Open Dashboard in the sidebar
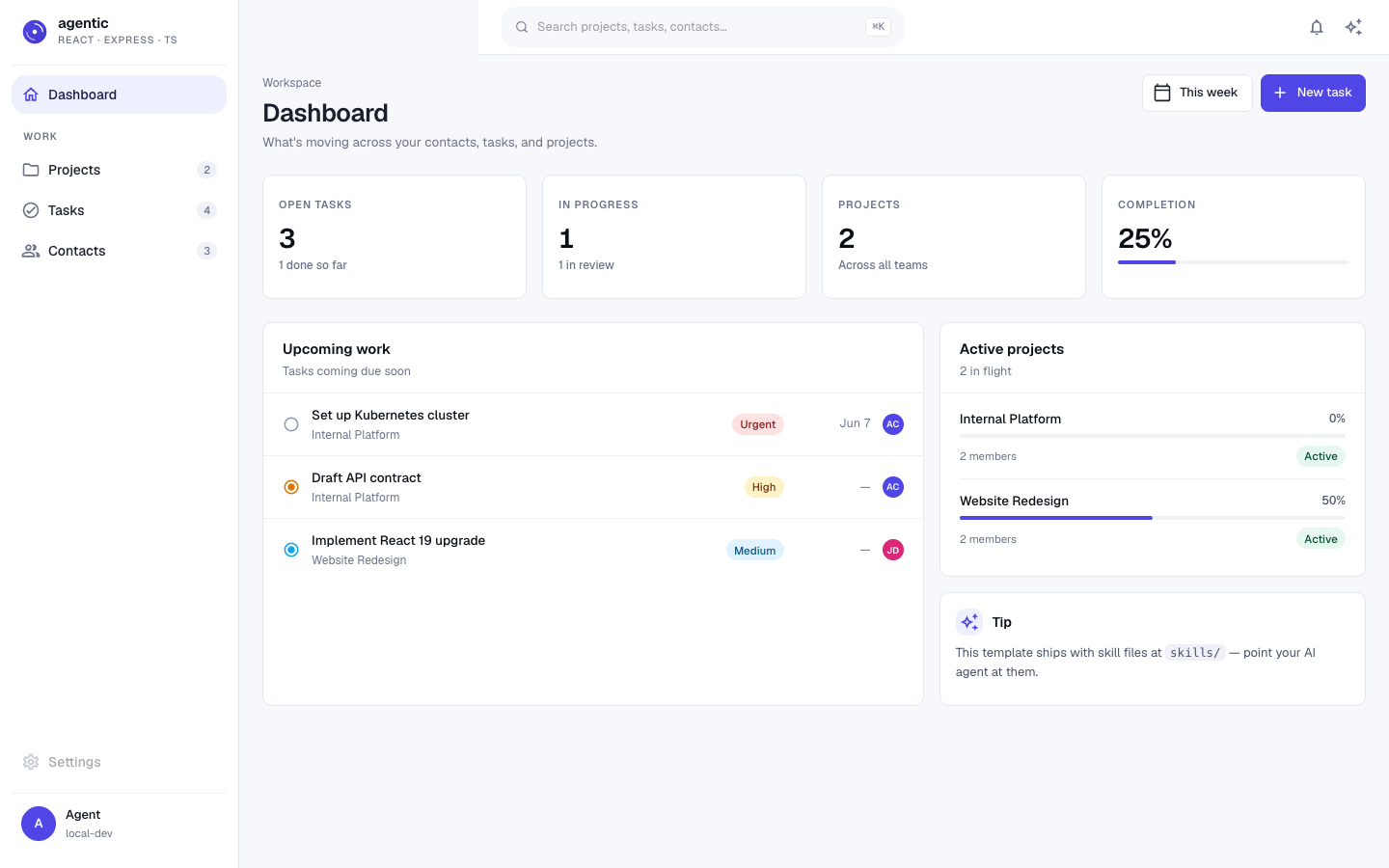The width and height of the screenshot is (1389, 868). pos(119,95)
